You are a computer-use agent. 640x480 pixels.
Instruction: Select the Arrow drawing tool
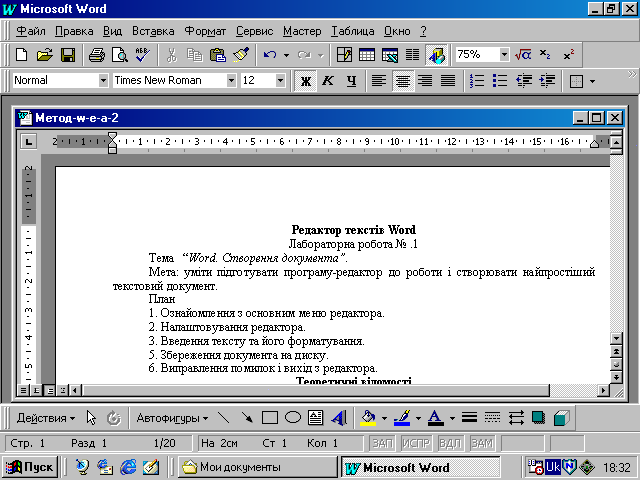click(247, 418)
